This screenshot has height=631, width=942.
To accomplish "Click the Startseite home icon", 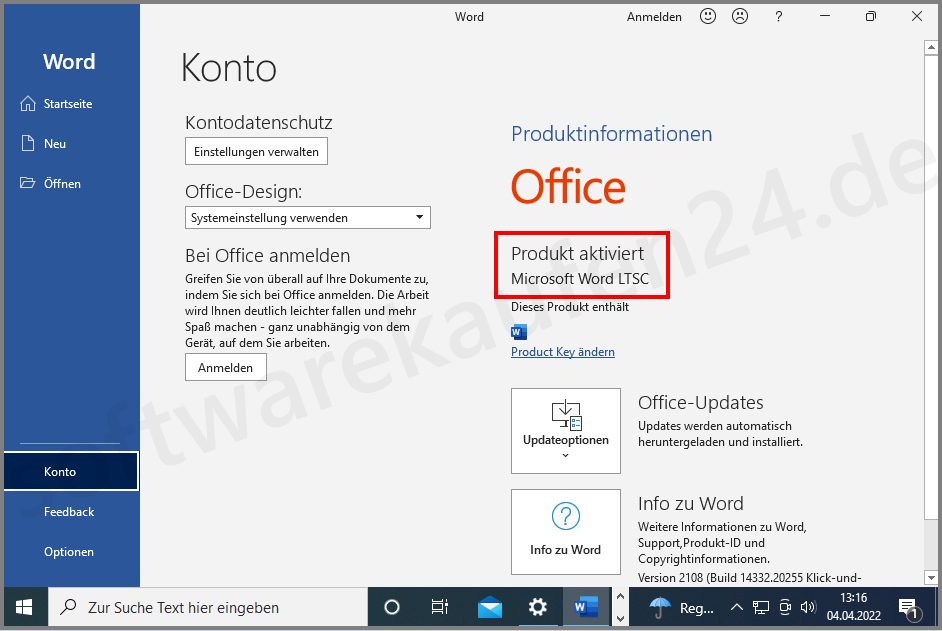I will click(x=30, y=103).
